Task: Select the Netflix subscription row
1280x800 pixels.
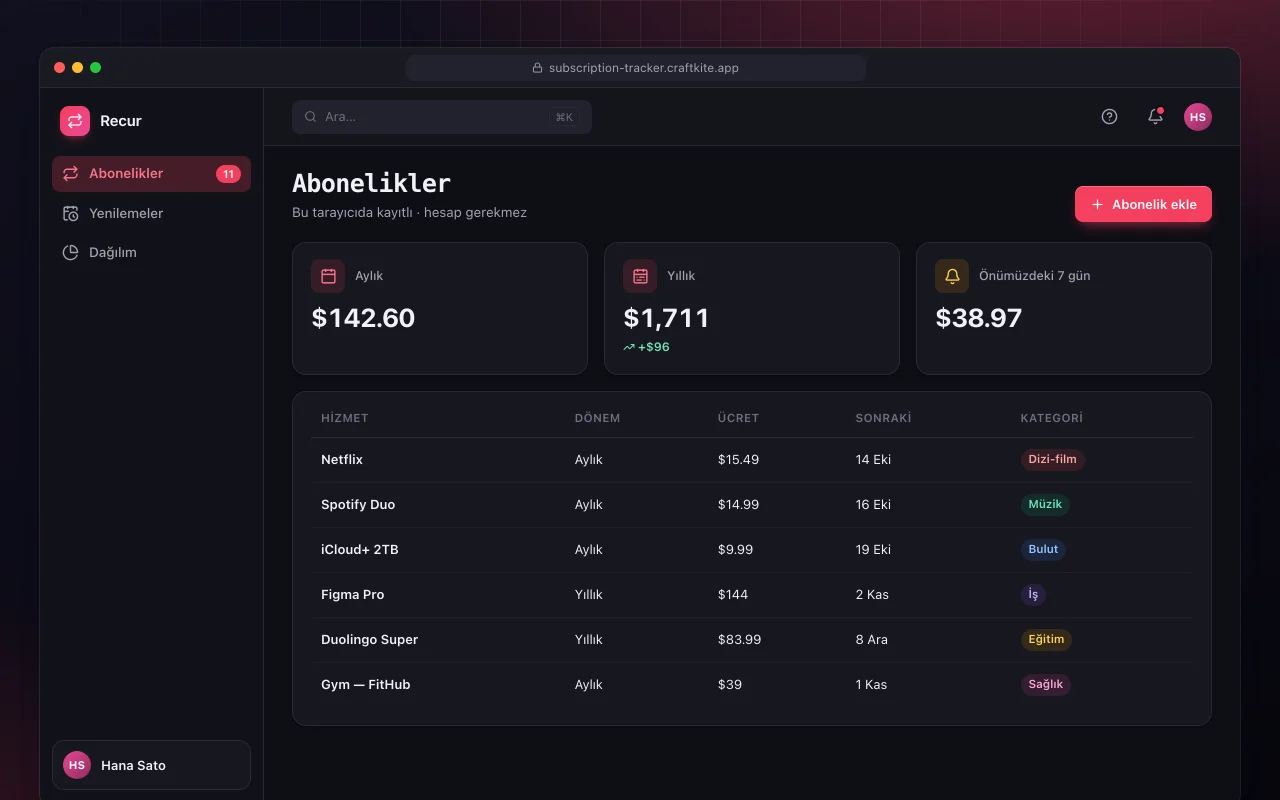Action: point(752,460)
